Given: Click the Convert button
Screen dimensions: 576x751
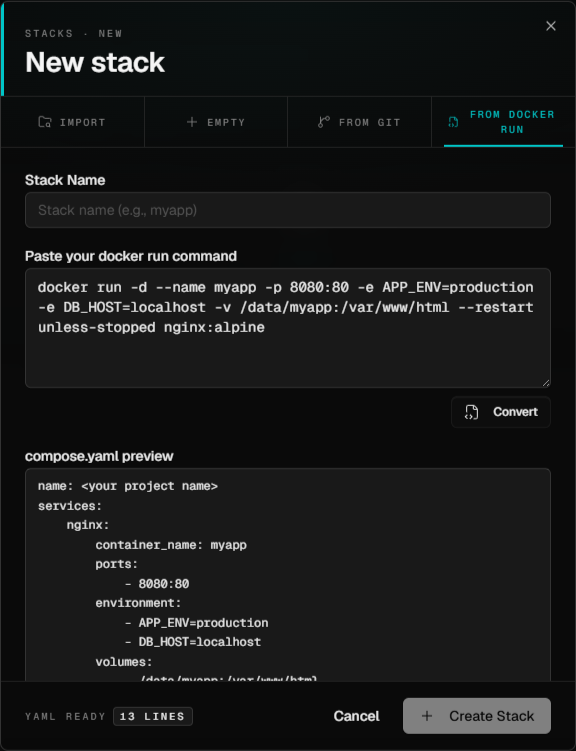Looking at the screenshot, I should click(x=501, y=412).
